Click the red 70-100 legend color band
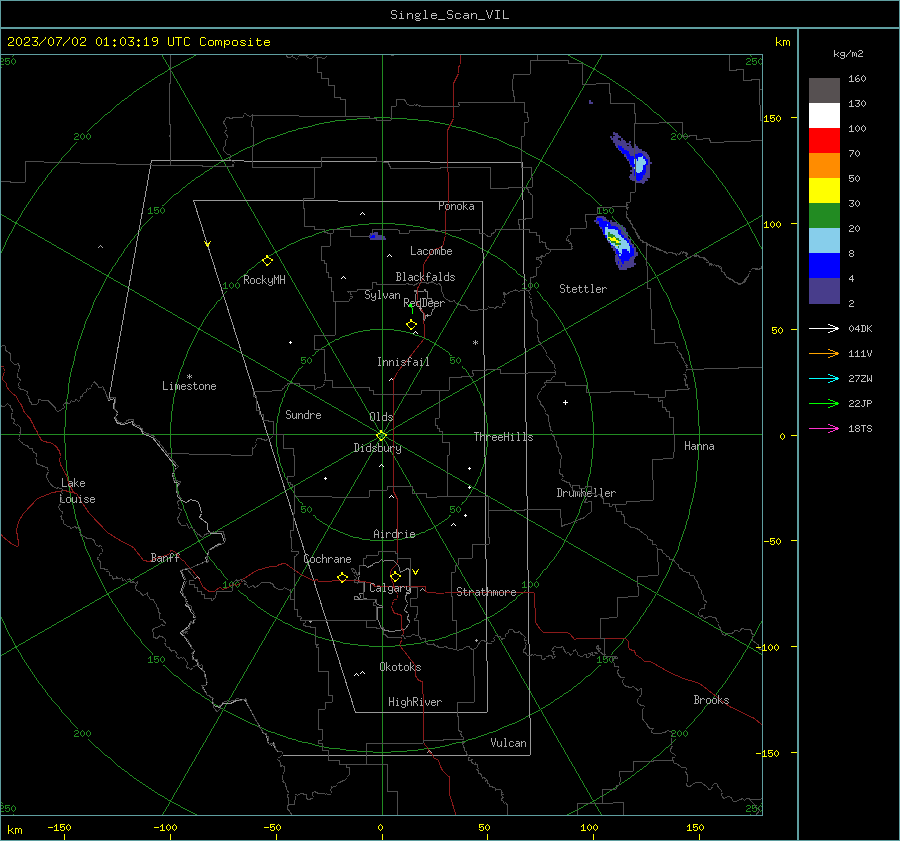This screenshot has width=900, height=841. (x=824, y=141)
